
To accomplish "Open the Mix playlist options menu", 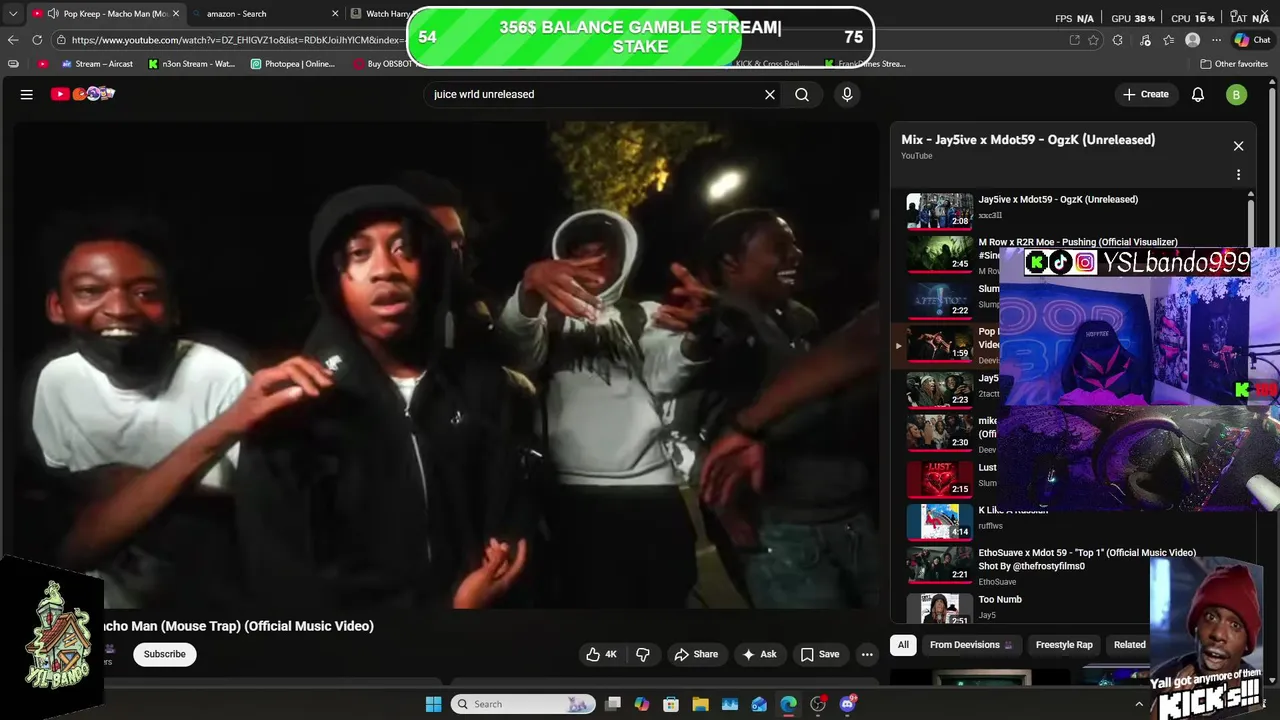I will [x=1238, y=175].
